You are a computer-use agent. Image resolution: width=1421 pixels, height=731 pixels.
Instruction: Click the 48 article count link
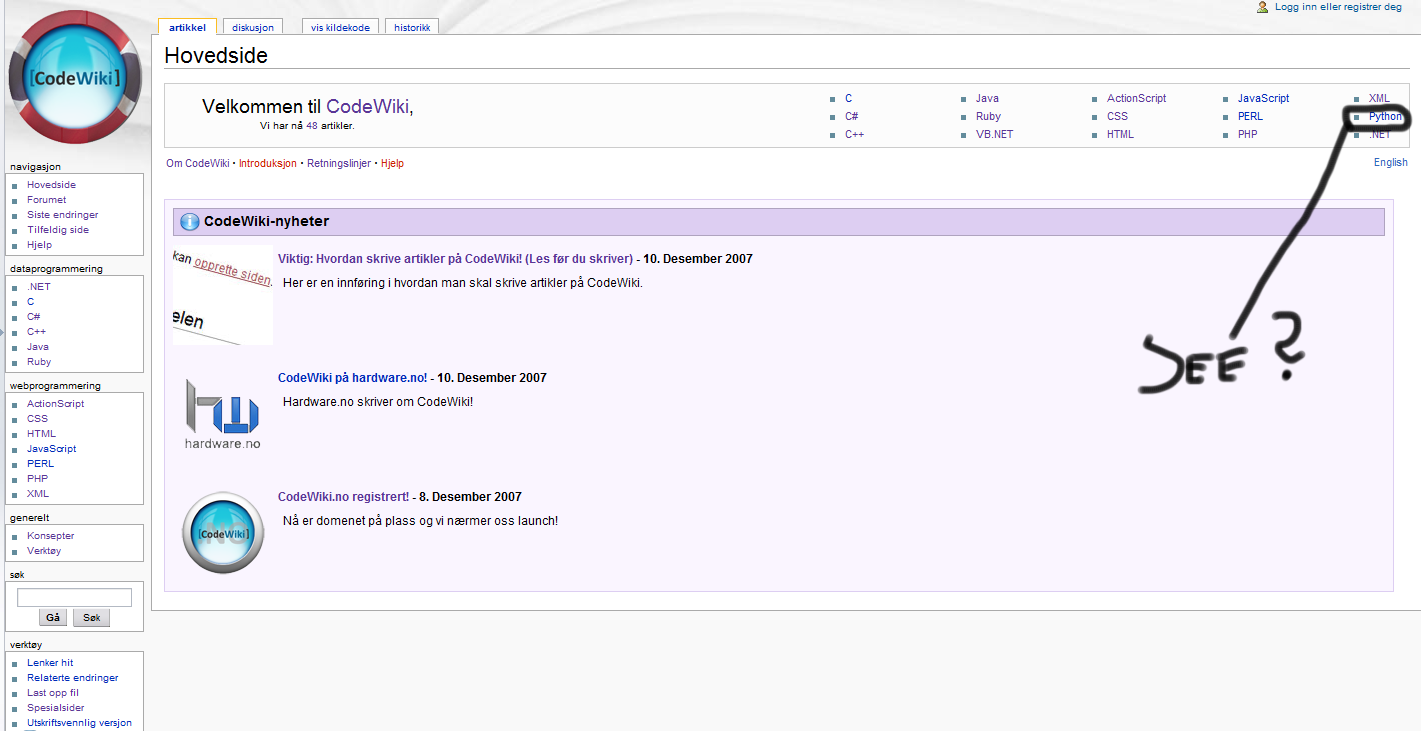click(312, 126)
